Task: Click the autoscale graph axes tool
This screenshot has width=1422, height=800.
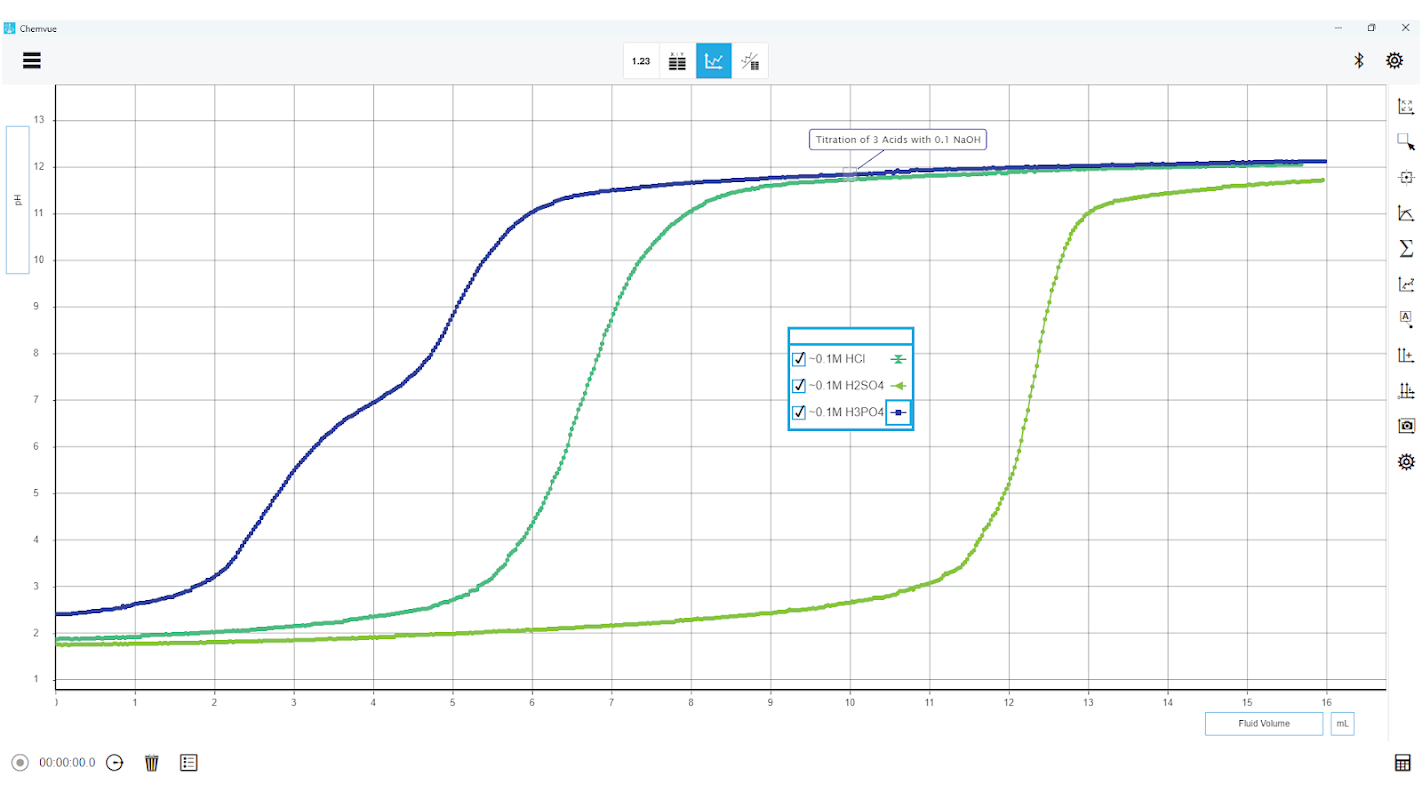Action: 1406,106
